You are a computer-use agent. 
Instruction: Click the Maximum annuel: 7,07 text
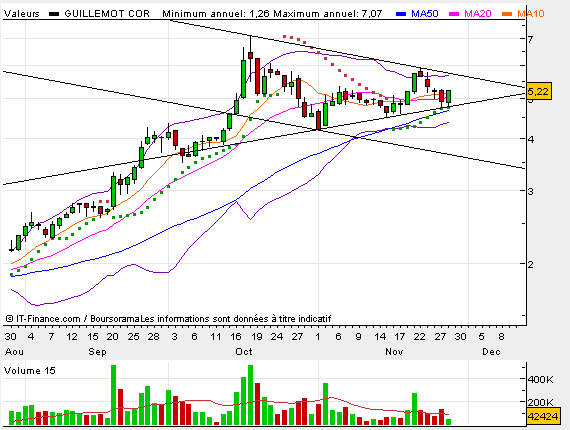point(328,14)
